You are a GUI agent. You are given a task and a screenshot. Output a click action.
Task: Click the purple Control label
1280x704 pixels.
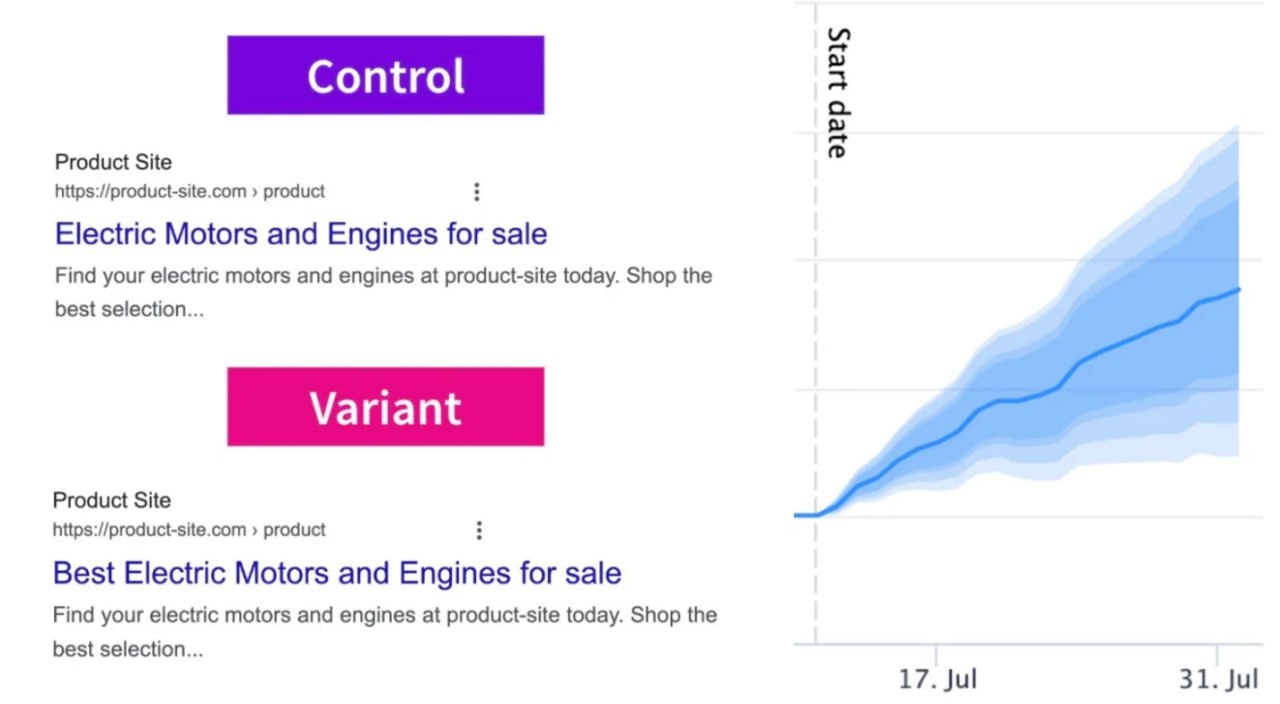[x=385, y=75]
